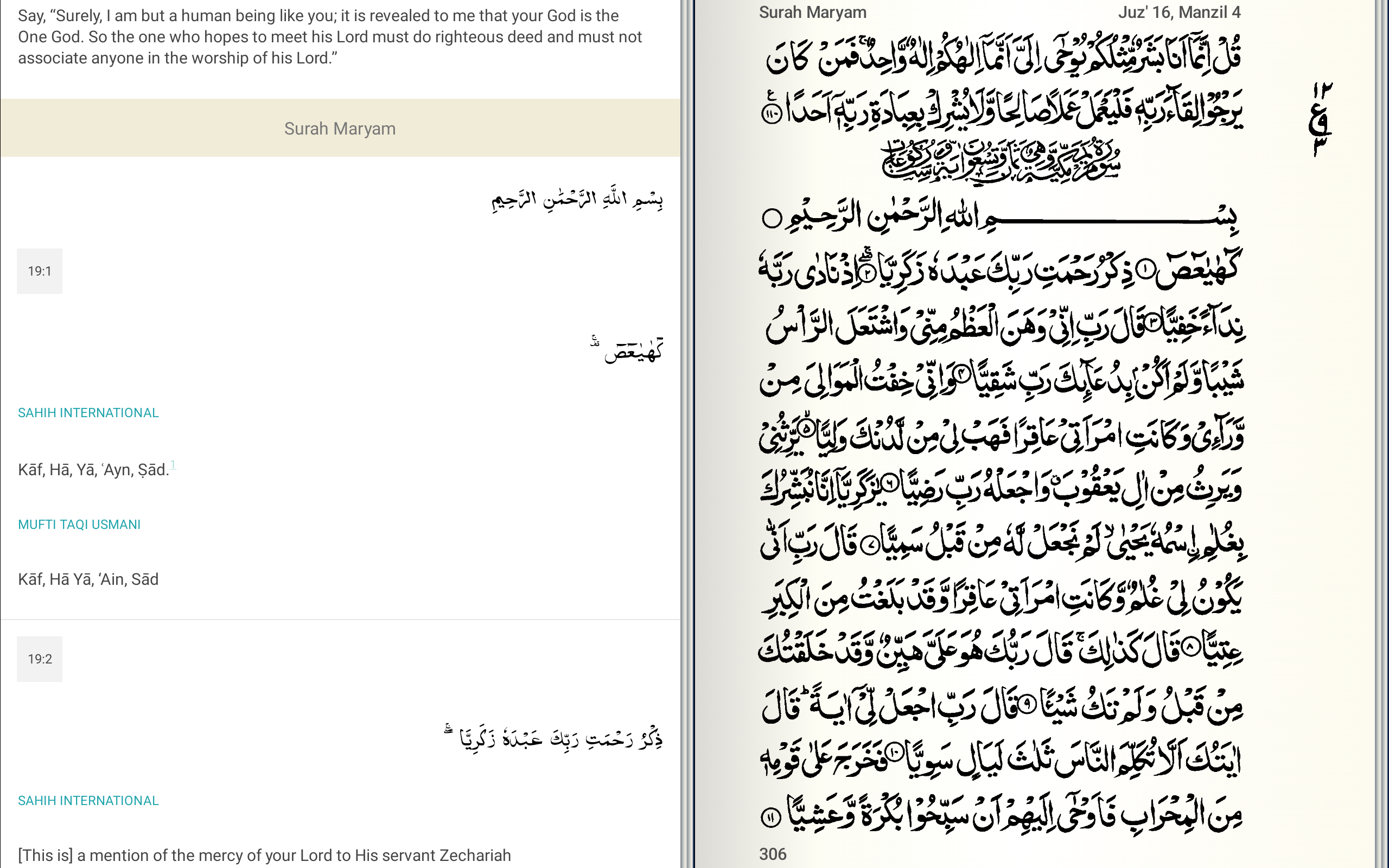
Task: Select SAHIH INTERNATIONAL label under verse 19:2
Action: pos(88,800)
